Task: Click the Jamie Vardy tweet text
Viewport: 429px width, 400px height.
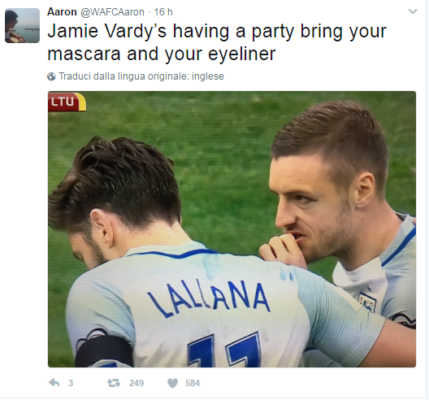Action: pyautogui.click(x=217, y=42)
